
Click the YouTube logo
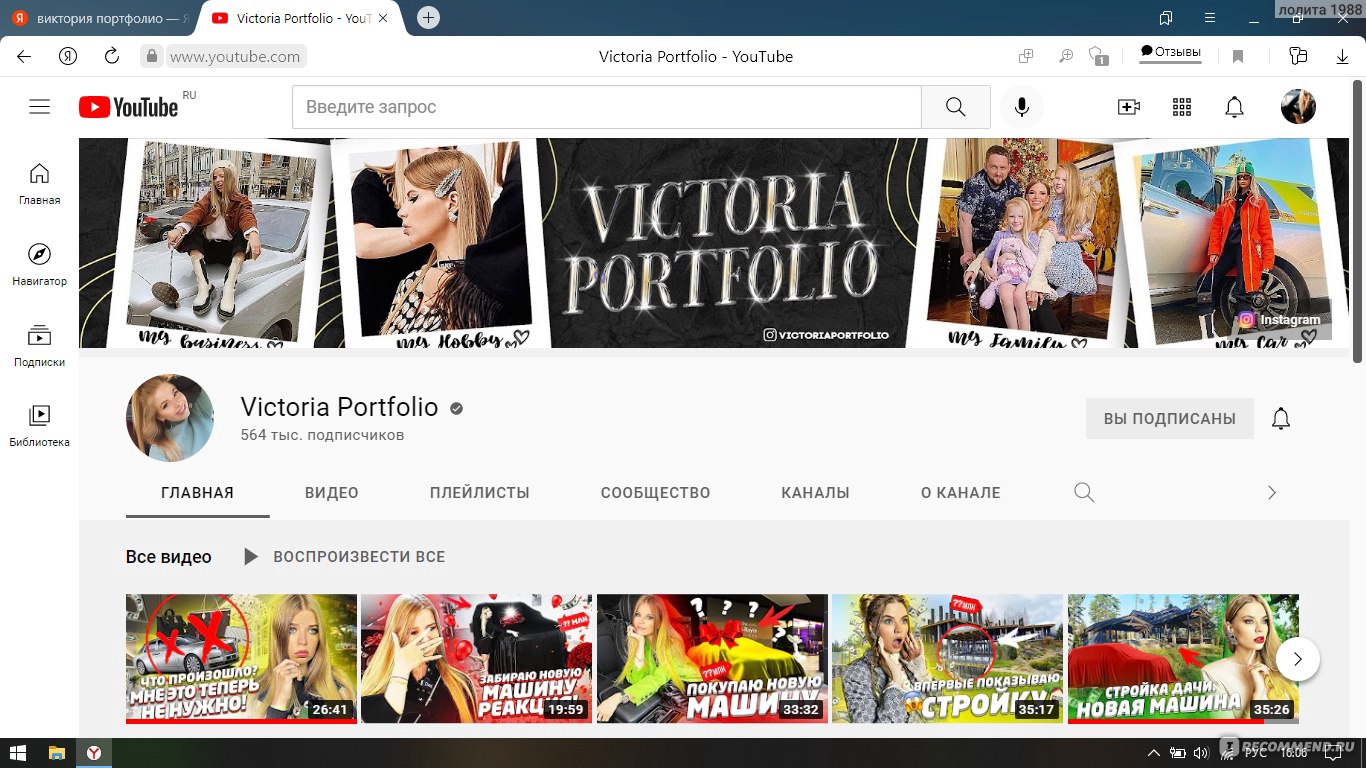pos(129,107)
